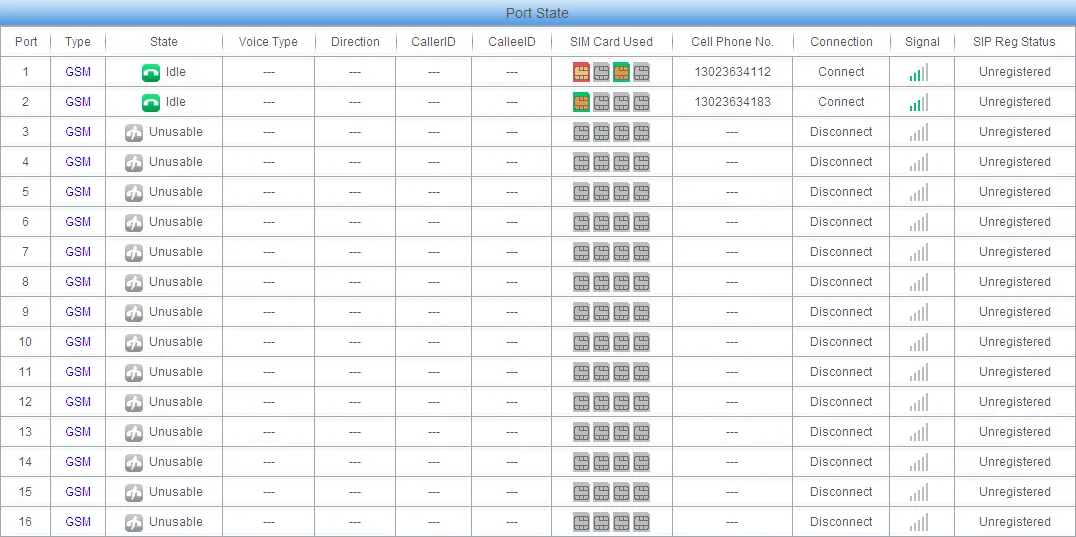Click the SIP Reg Status column header
This screenshot has height=537, width=1076.
(1014, 42)
